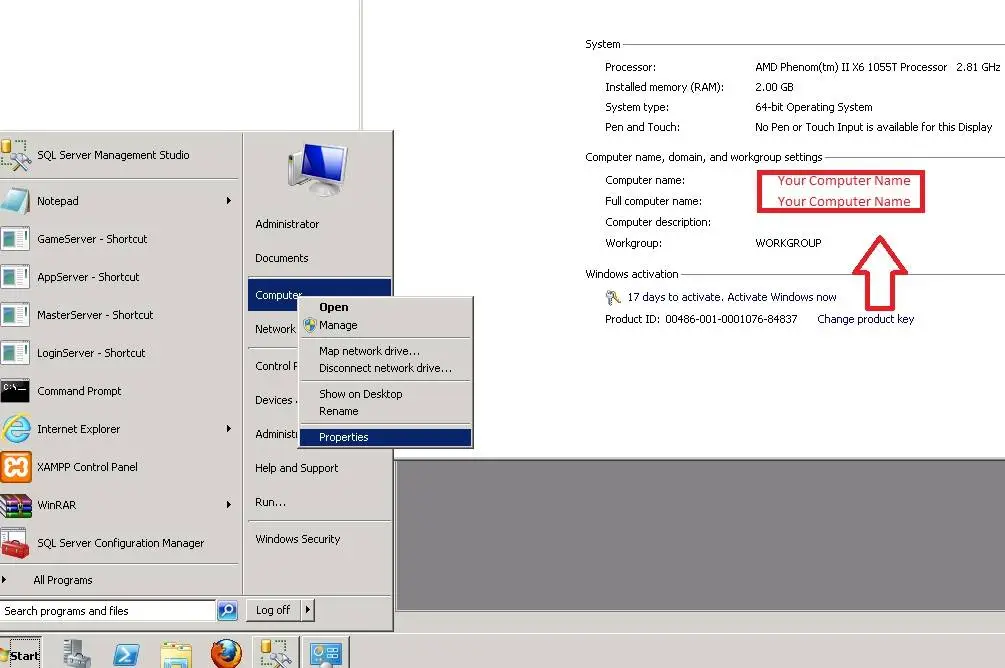Open Server Manager from taskbar
Image resolution: width=1005 pixels, height=668 pixels.
click(x=77, y=653)
